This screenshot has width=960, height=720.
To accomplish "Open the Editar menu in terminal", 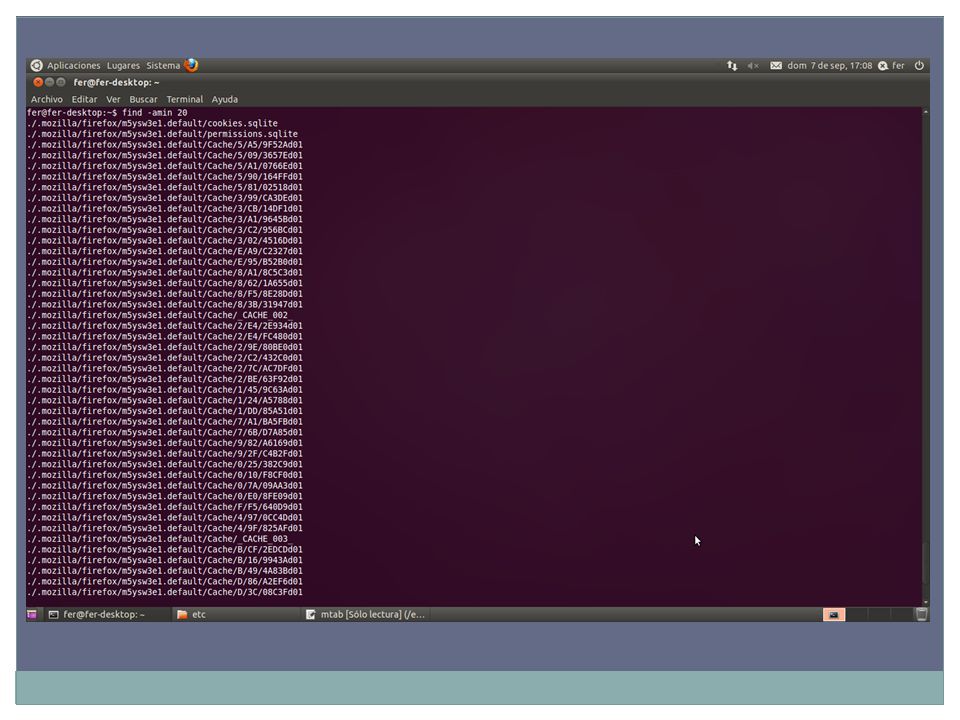I will click(x=84, y=99).
